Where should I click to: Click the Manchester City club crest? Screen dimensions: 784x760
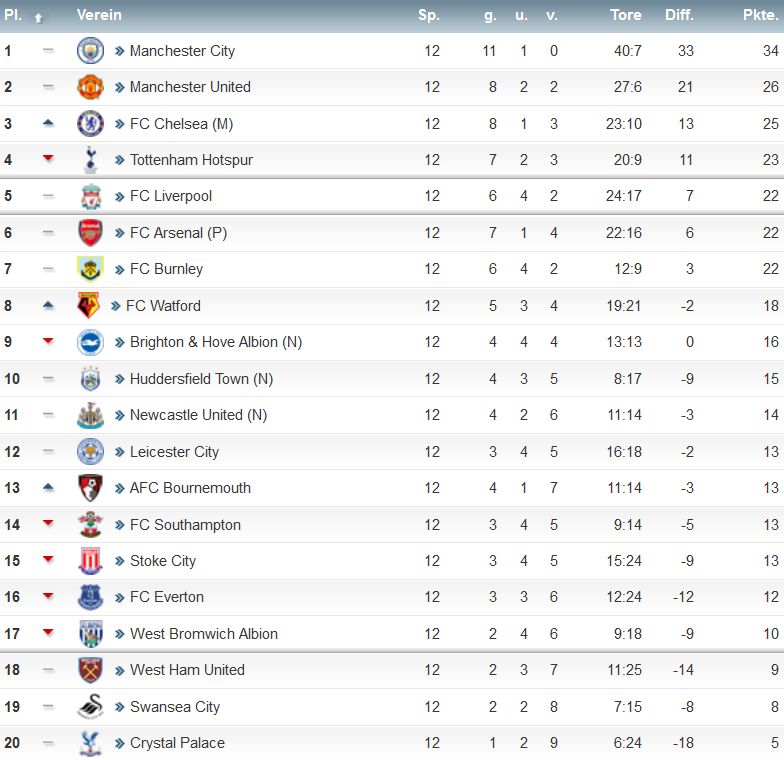[90, 50]
